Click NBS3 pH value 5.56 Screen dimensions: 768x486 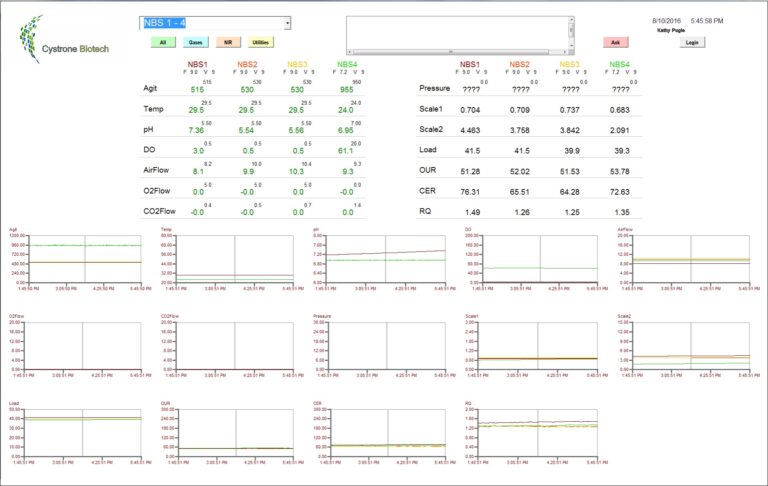(x=296, y=130)
